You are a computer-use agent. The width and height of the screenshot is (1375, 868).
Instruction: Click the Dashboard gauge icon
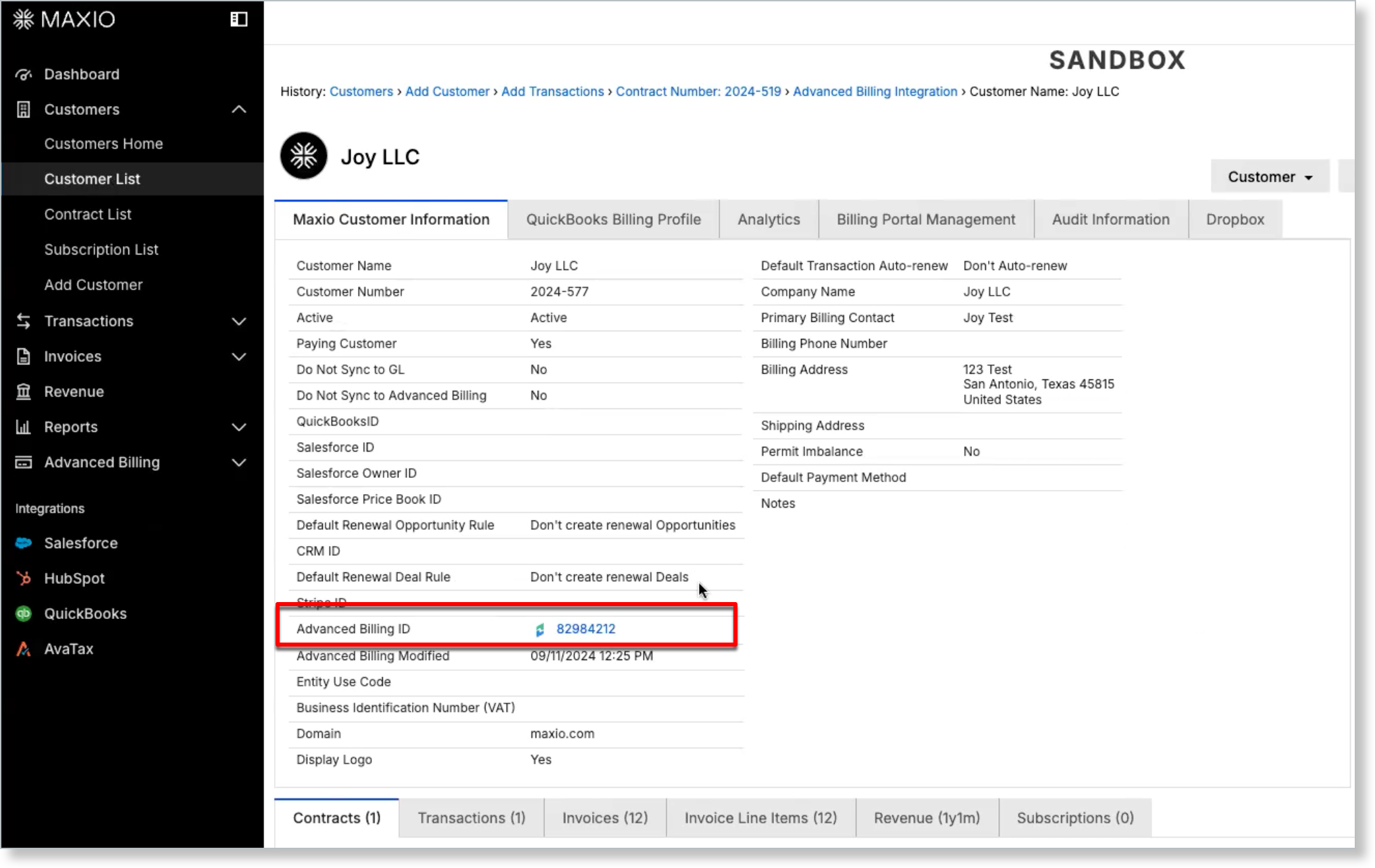pyautogui.click(x=24, y=74)
